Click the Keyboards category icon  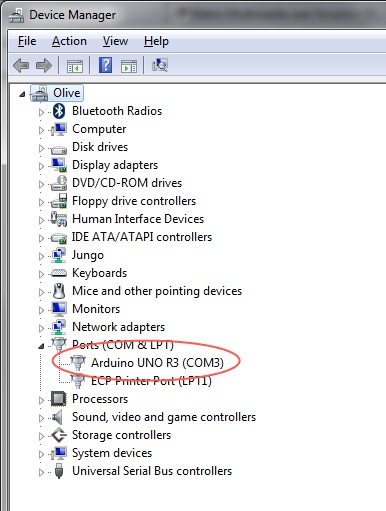tap(59, 273)
